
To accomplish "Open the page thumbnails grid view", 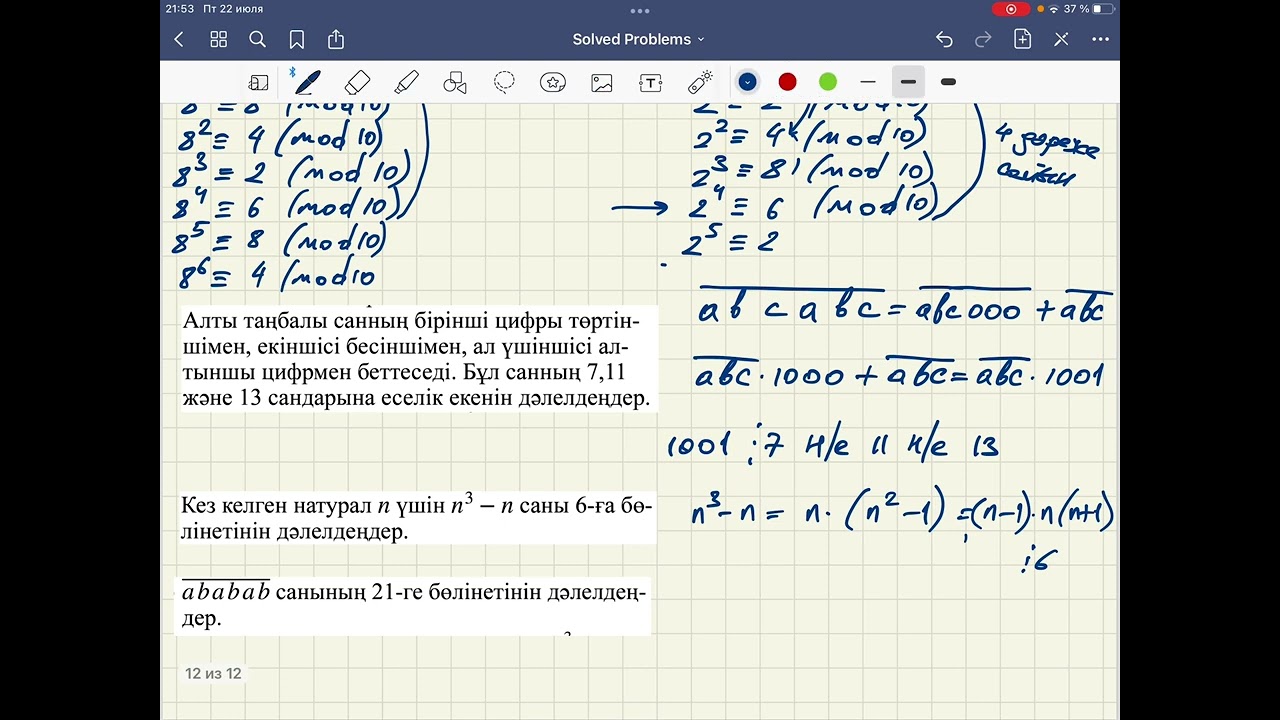I will (218, 40).
